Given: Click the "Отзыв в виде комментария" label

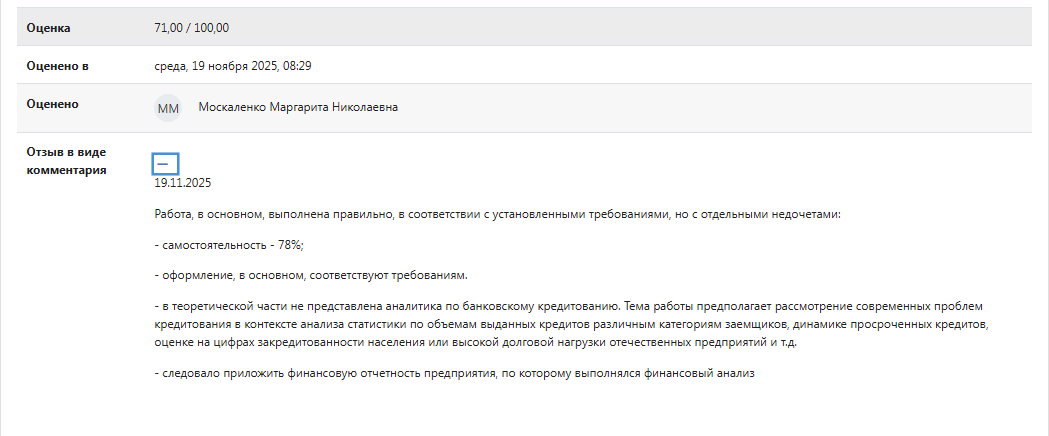Looking at the screenshot, I should point(66,161).
